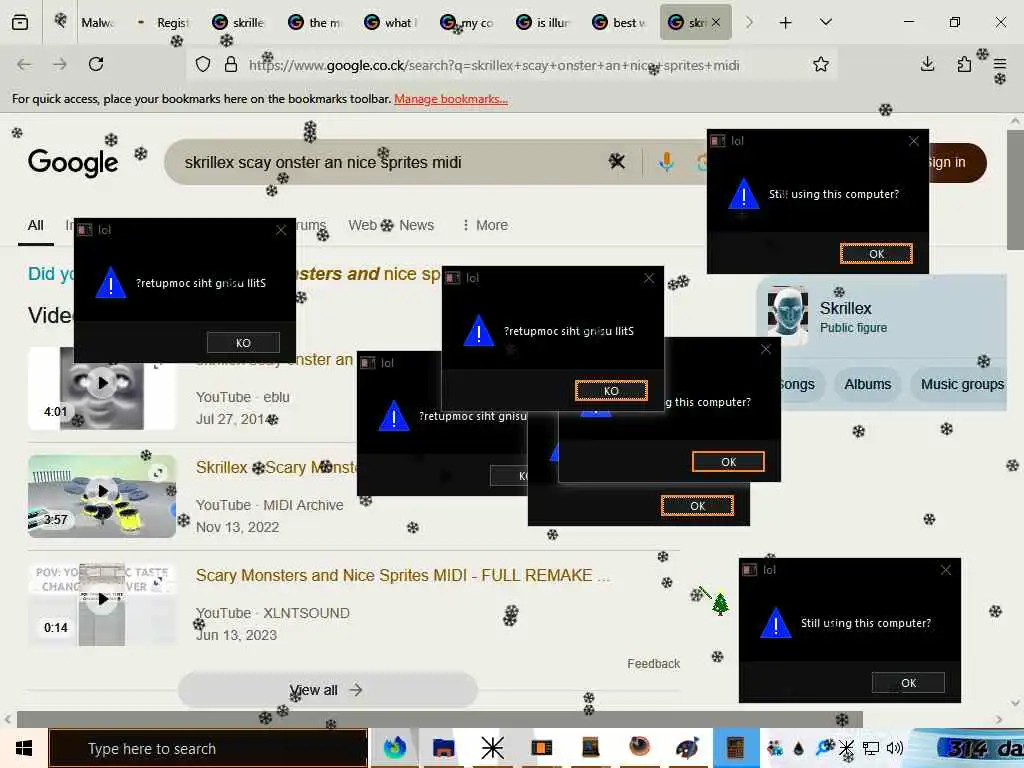Close the lol dialog covering Sign in
1024x768 pixels.
coord(914,141)
